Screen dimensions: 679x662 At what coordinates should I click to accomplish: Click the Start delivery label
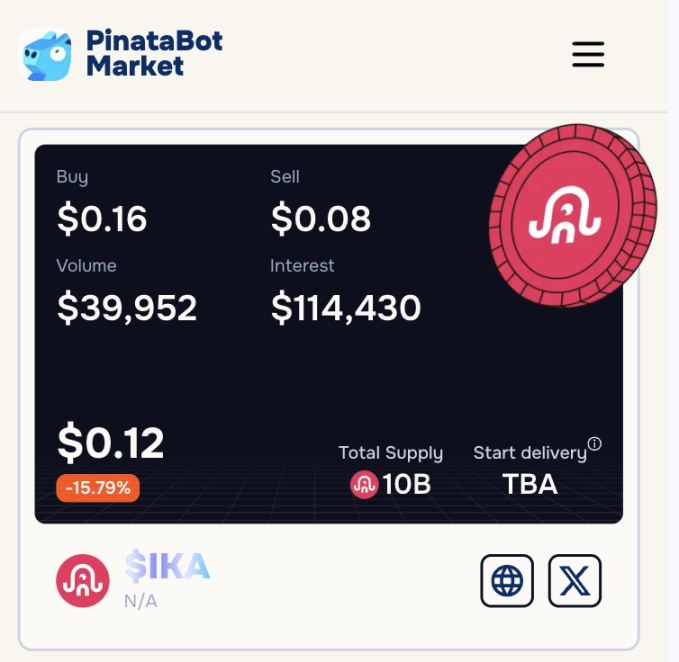tap(529, 453)
